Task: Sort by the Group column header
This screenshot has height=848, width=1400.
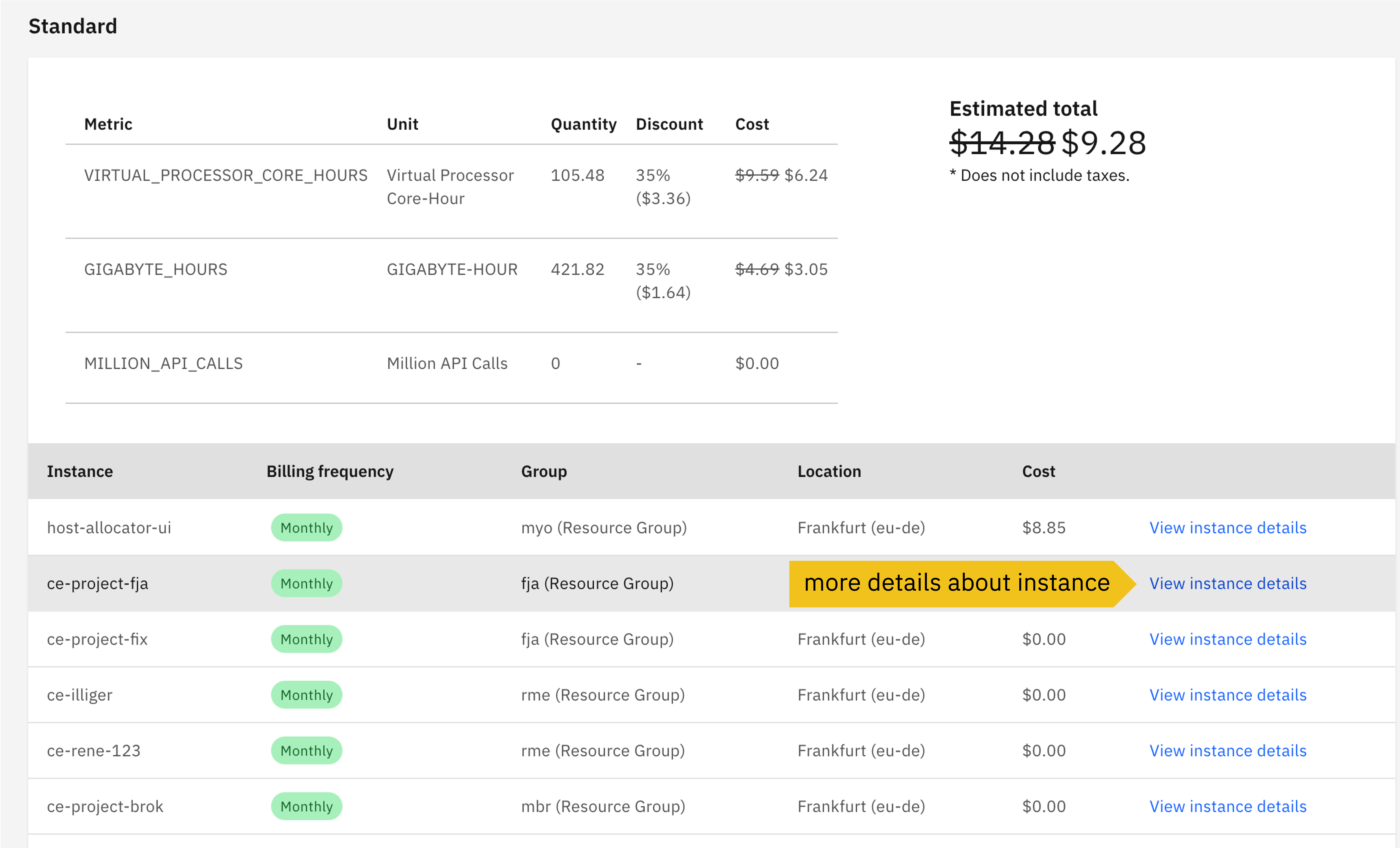Action: [544, 471]
